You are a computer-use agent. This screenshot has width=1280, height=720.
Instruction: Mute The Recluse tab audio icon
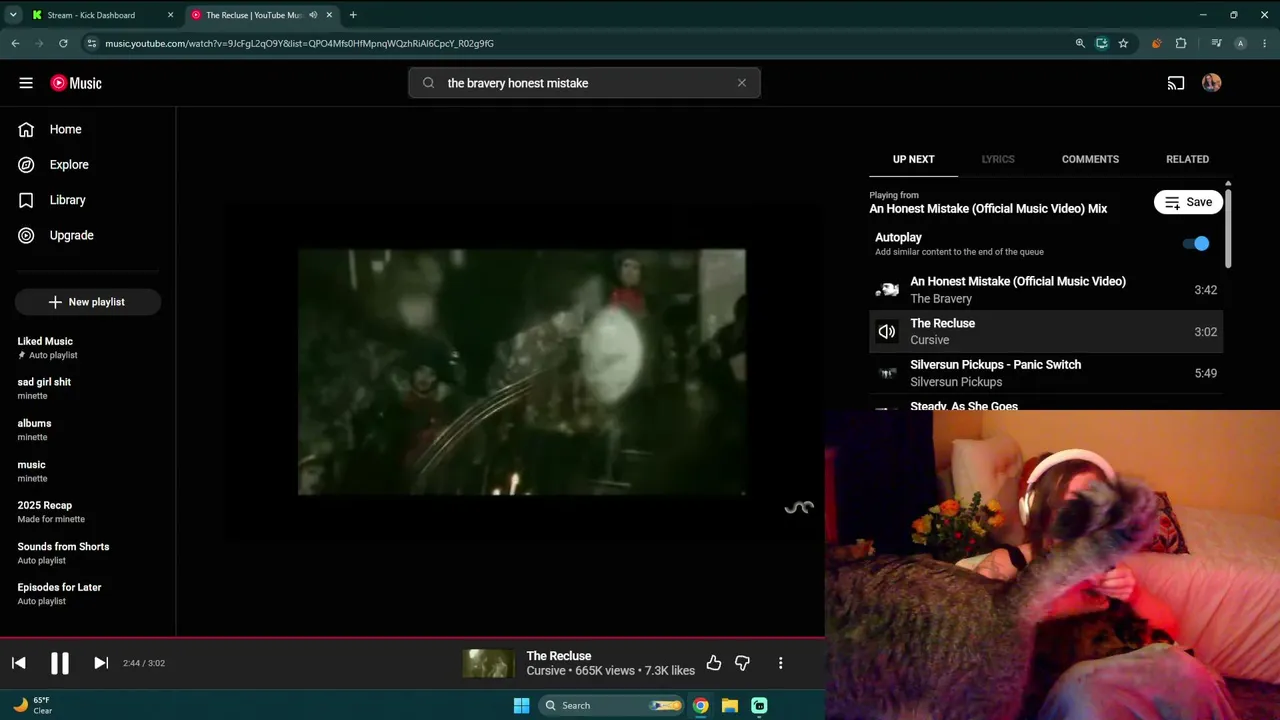(x=313, y=15)
